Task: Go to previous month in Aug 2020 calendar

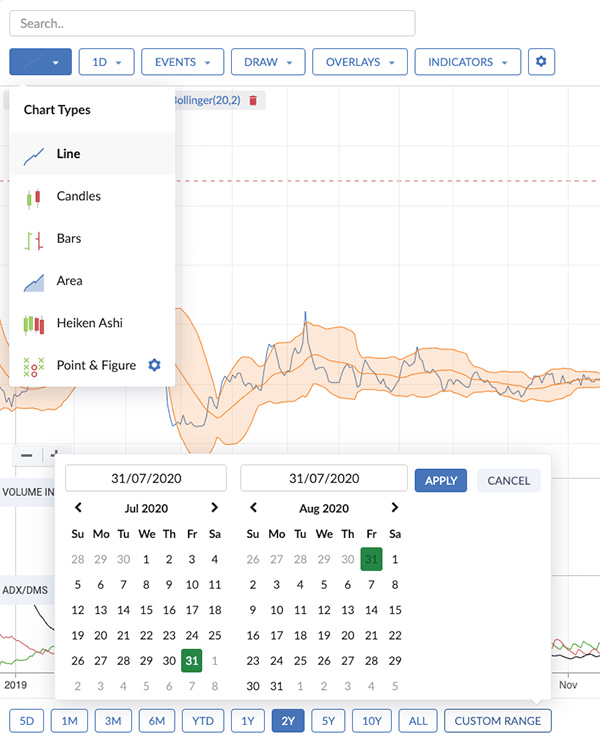Action: pyautogui.click(x=253, y=508)
